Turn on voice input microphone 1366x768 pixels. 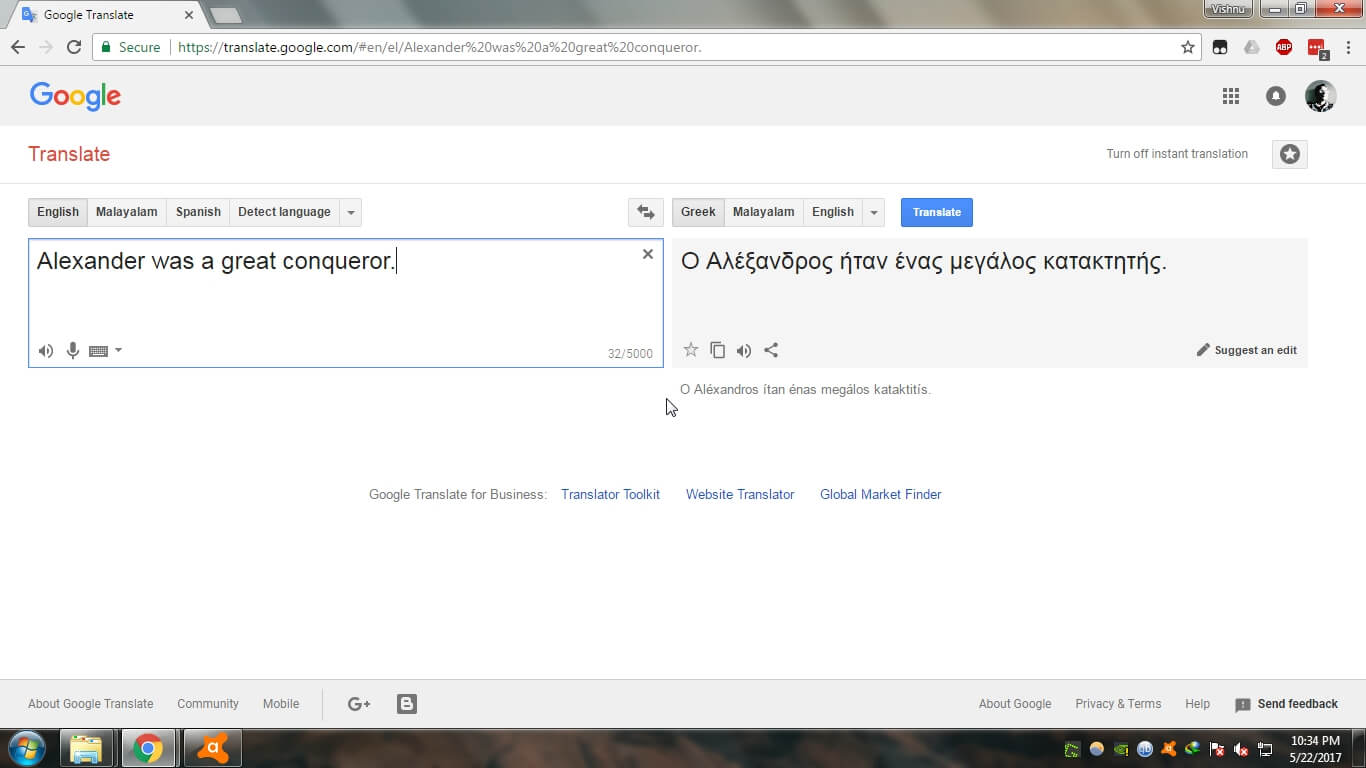point(73,351)
